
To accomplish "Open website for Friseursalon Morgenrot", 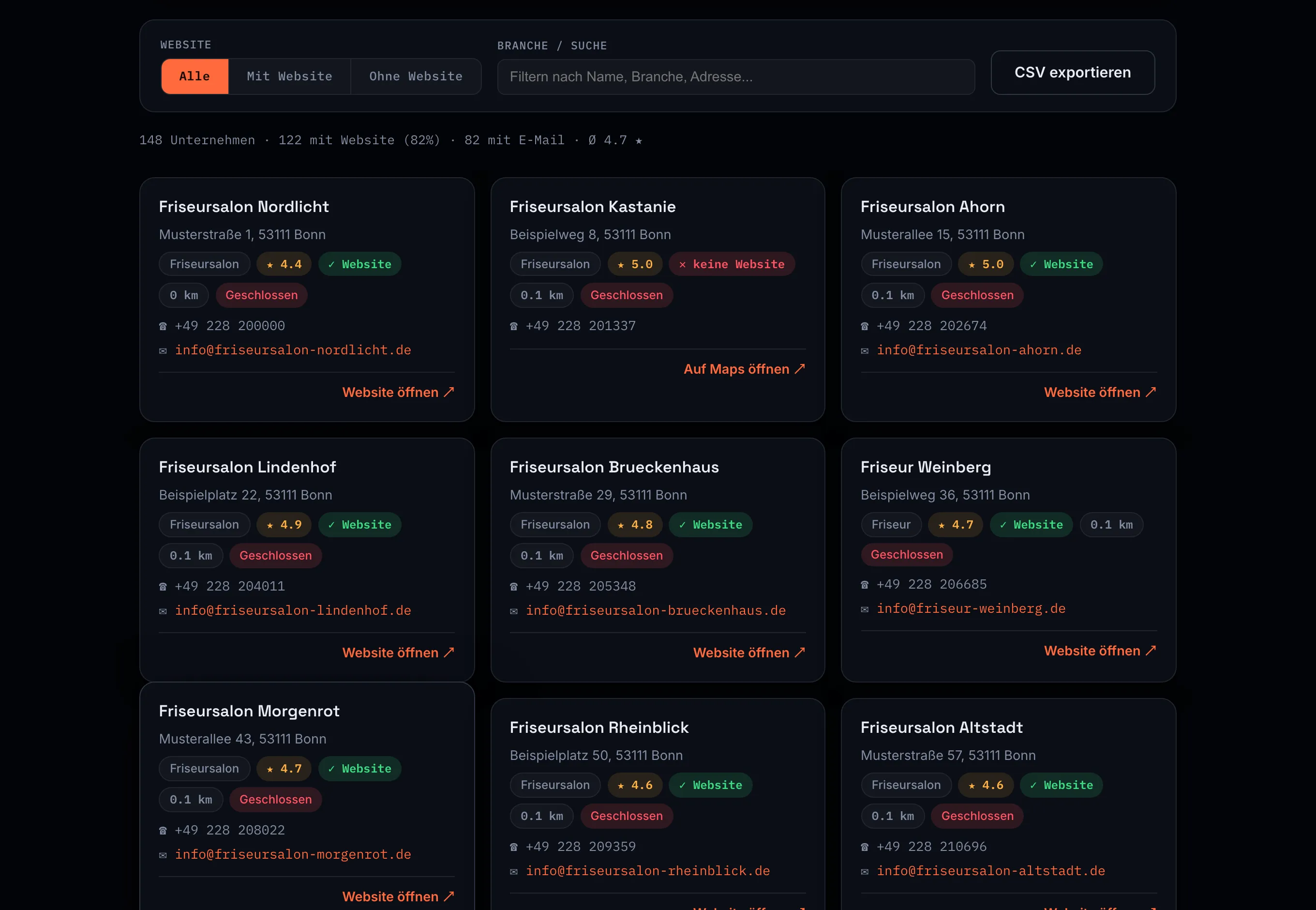I will [398, 896].
